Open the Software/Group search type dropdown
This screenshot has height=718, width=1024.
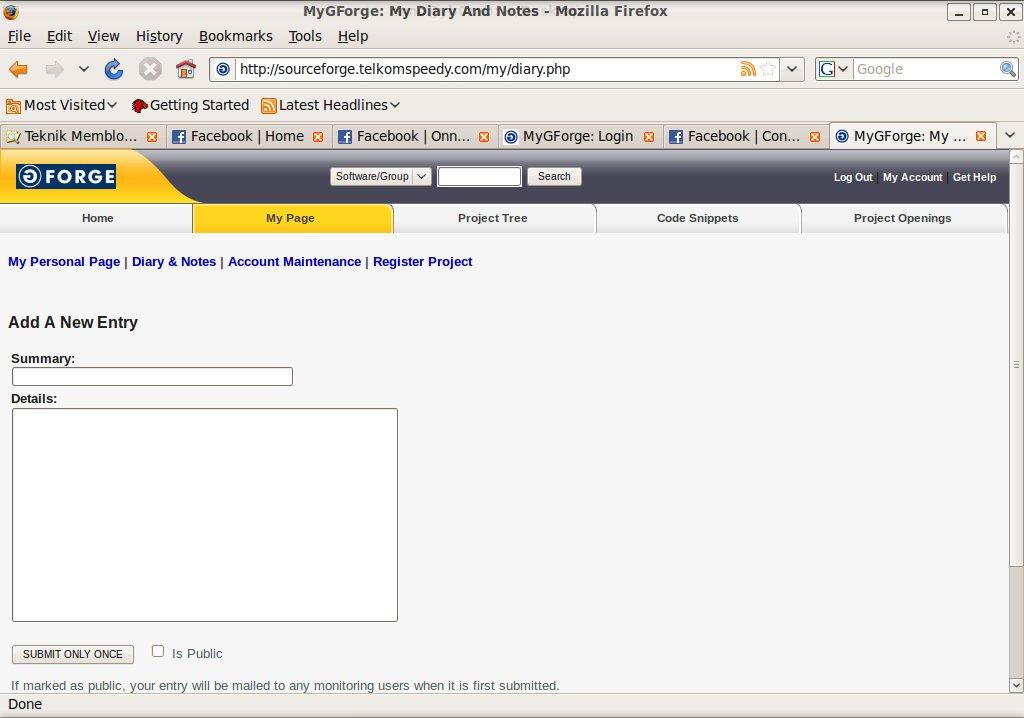pyautogui.click(x=380, y=176)
